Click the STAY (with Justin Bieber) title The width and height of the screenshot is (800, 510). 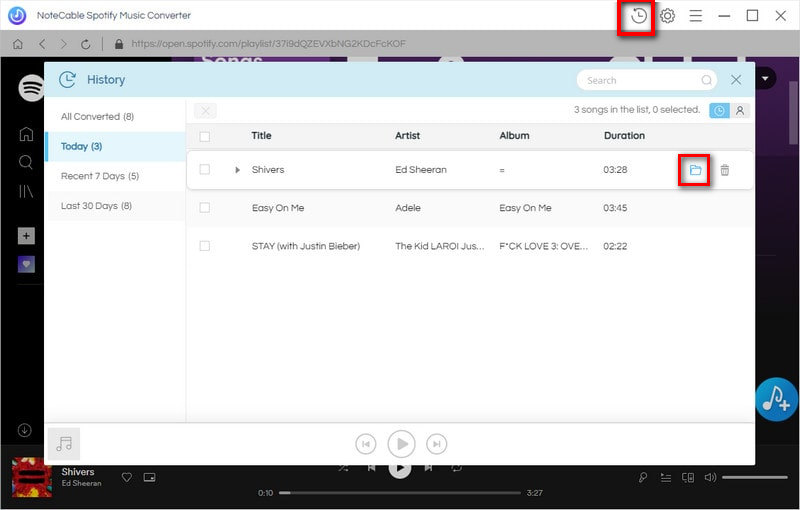(x=306, y=246)
